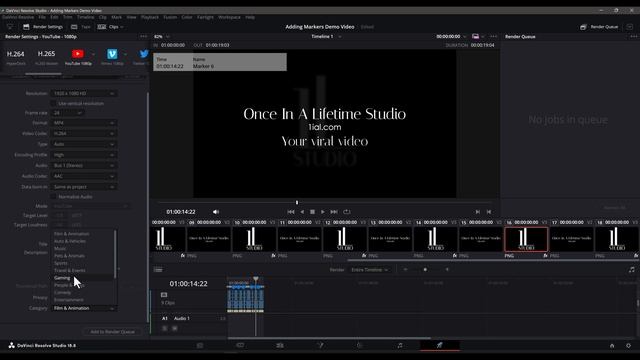
Task: Toggle the Clips view button
Action: (x=110, y=27)
